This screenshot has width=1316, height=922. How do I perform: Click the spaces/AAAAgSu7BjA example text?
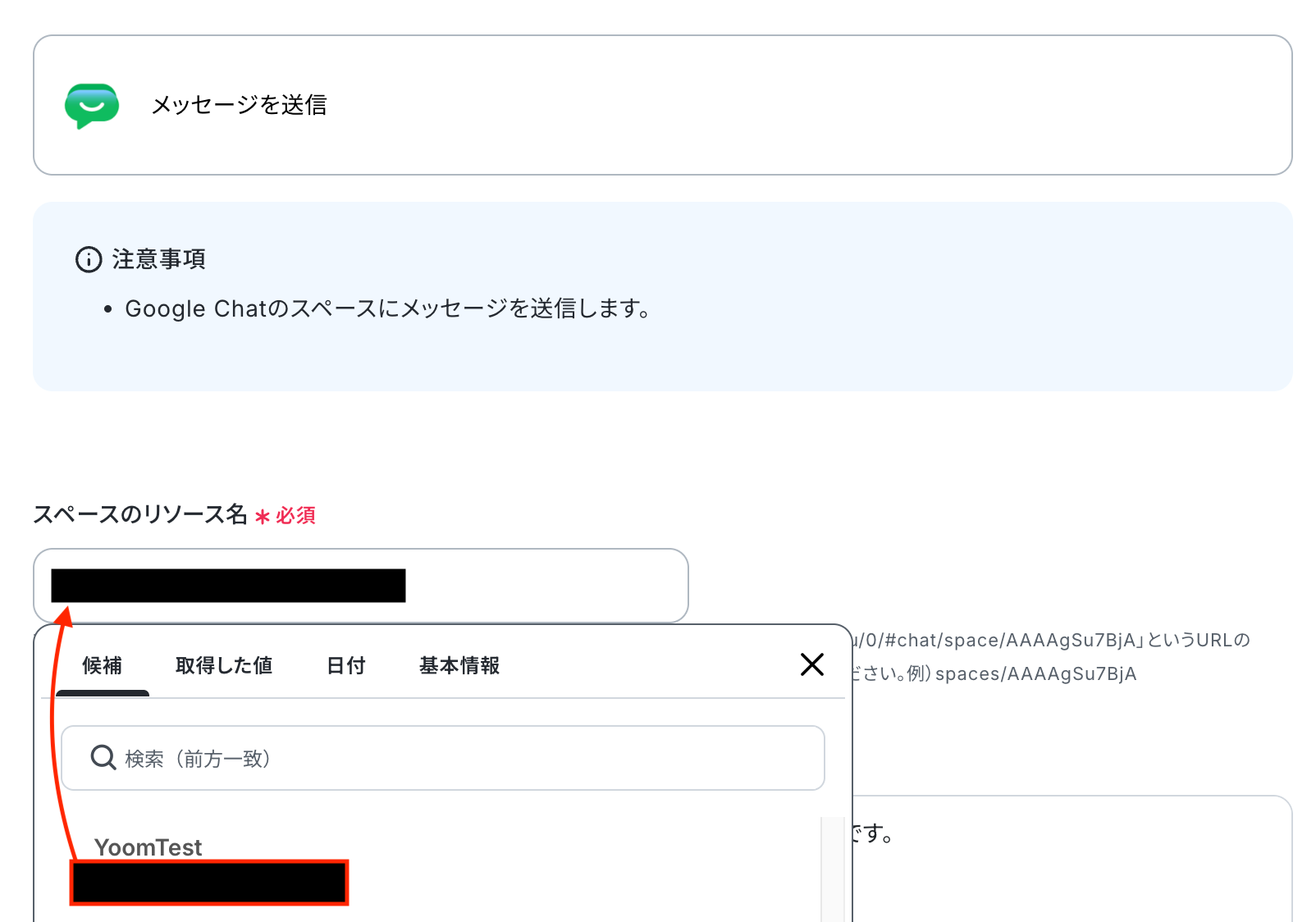tap(1035, 674)
